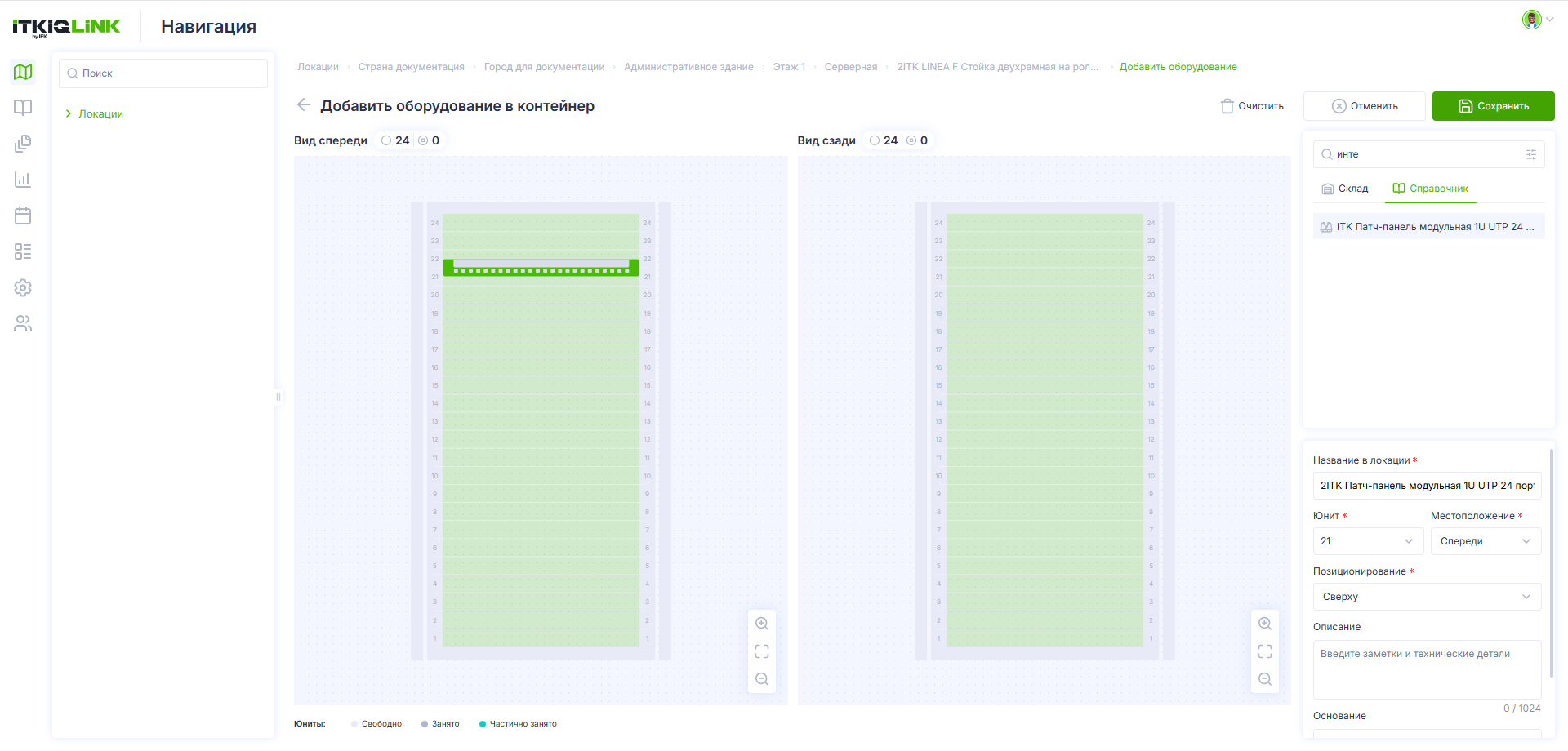Open the Позиционирование dropdown showing Сверху

pos(1428,597)
